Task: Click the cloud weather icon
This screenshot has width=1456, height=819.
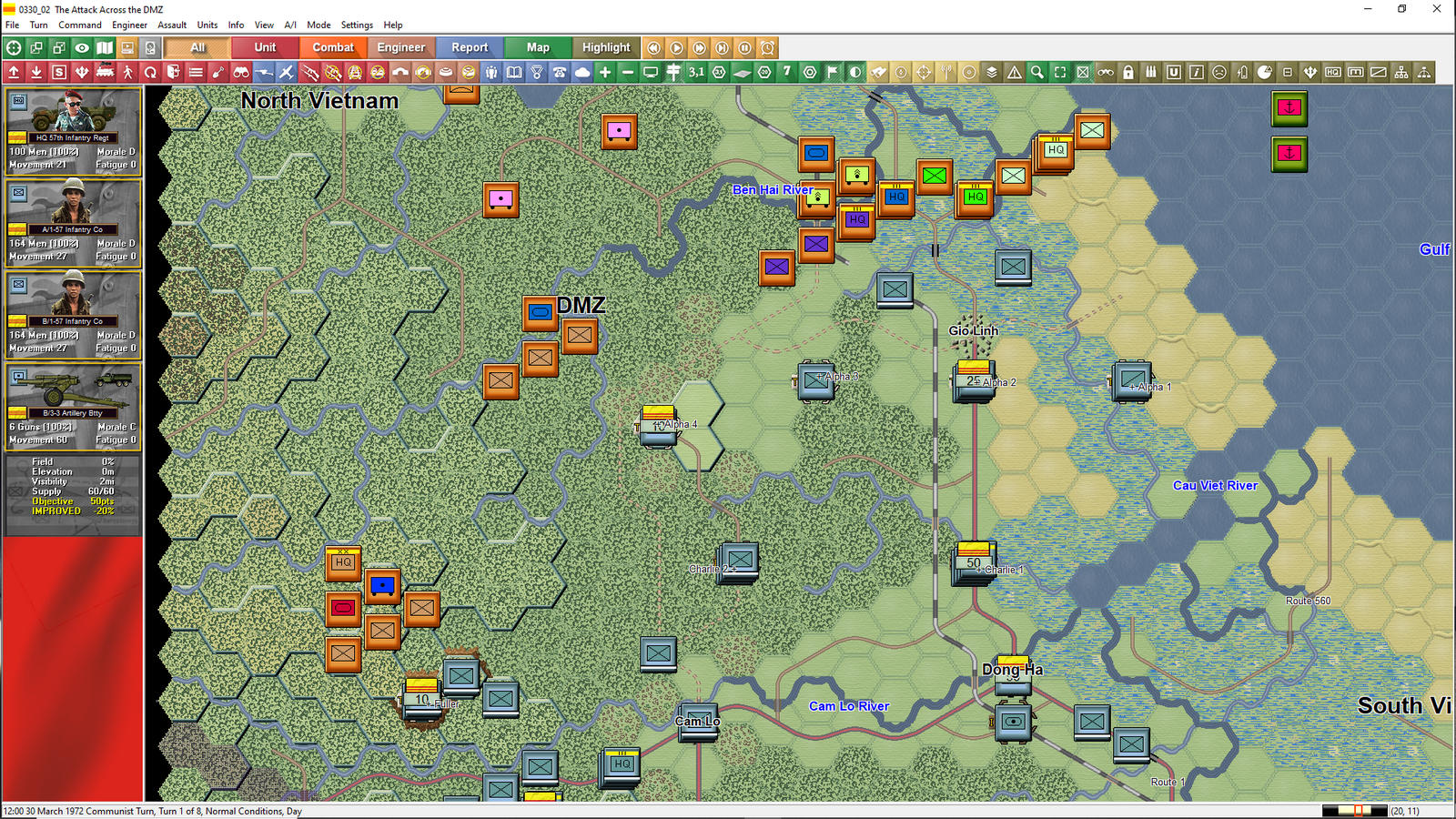Action: [582, 72]
